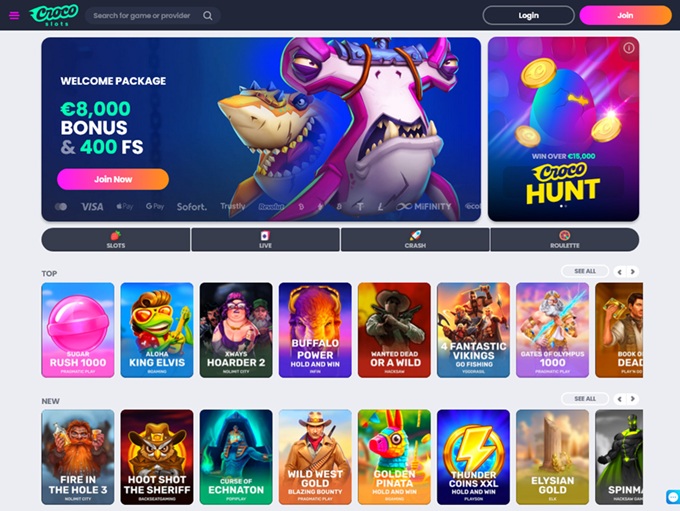Image resolution: width=680 pixels, height=511 pixels.
Task: Show next Top games with right arrow
Action: [633, 272]
